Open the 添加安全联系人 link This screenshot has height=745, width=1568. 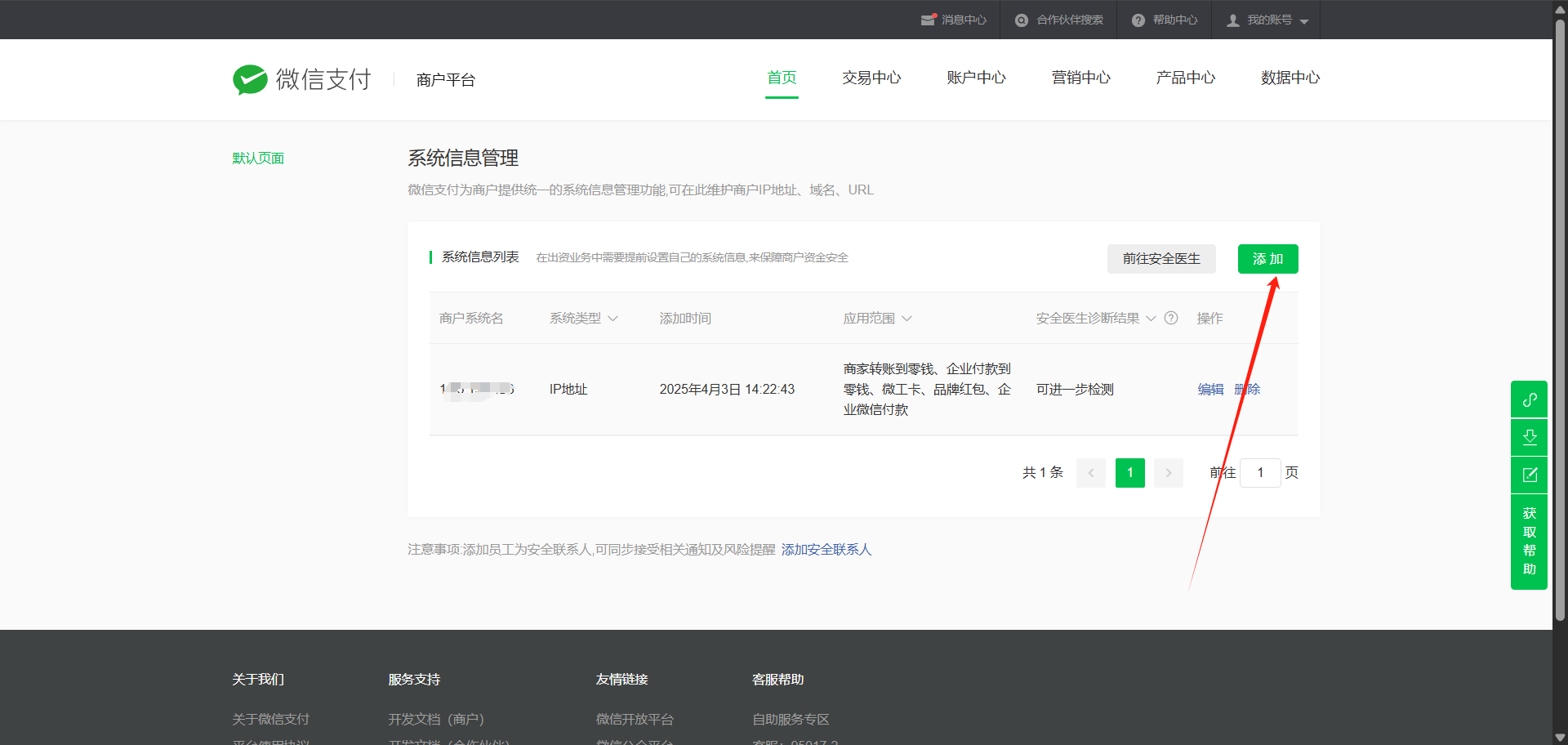pos(826,550)
